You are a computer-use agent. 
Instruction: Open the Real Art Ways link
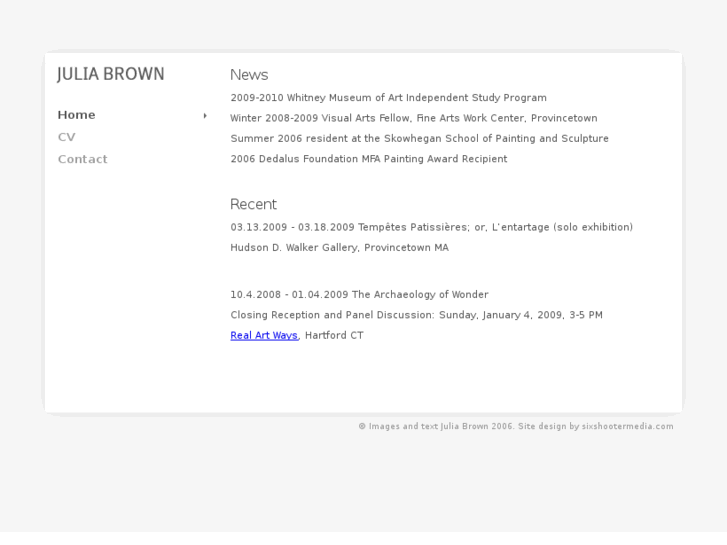point(264,335)
